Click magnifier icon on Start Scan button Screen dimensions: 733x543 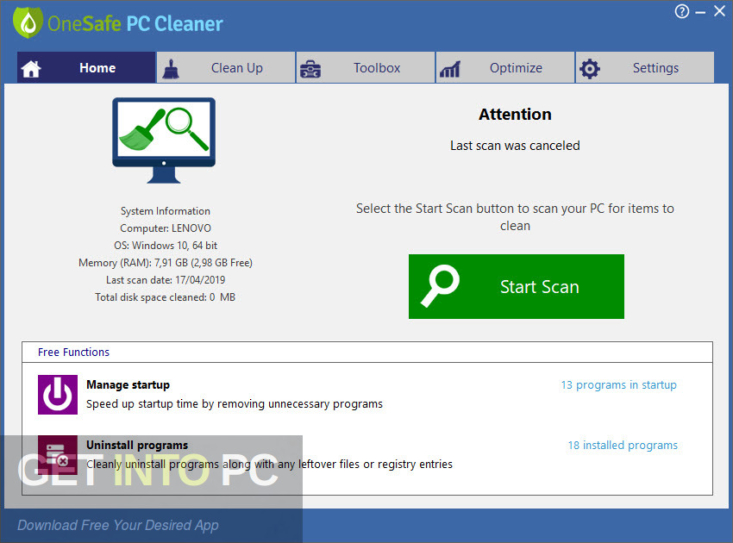pyautogui.click(x=440, y=286)
